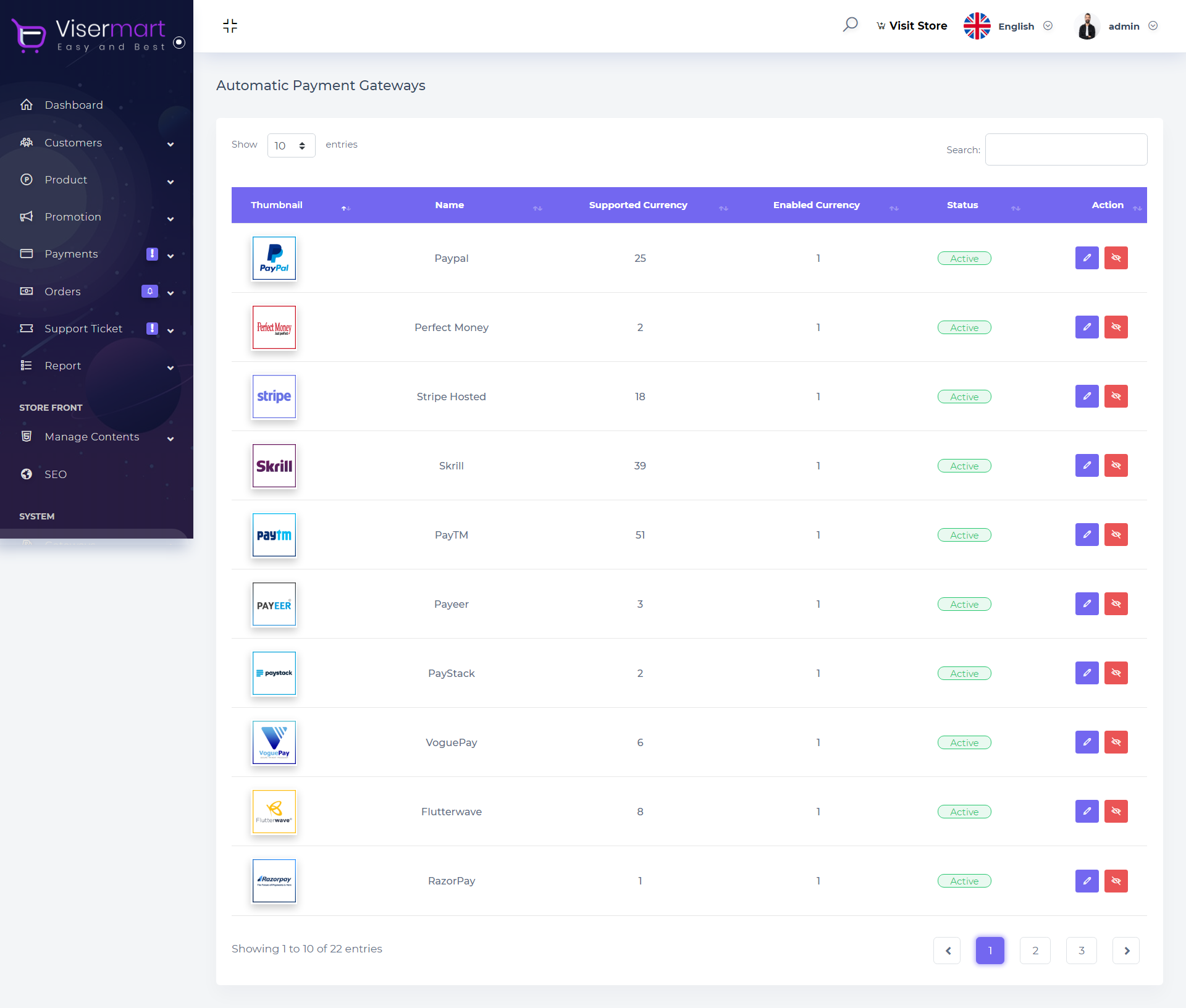Click the Paypal edit pencil icon

point(1087,258)
